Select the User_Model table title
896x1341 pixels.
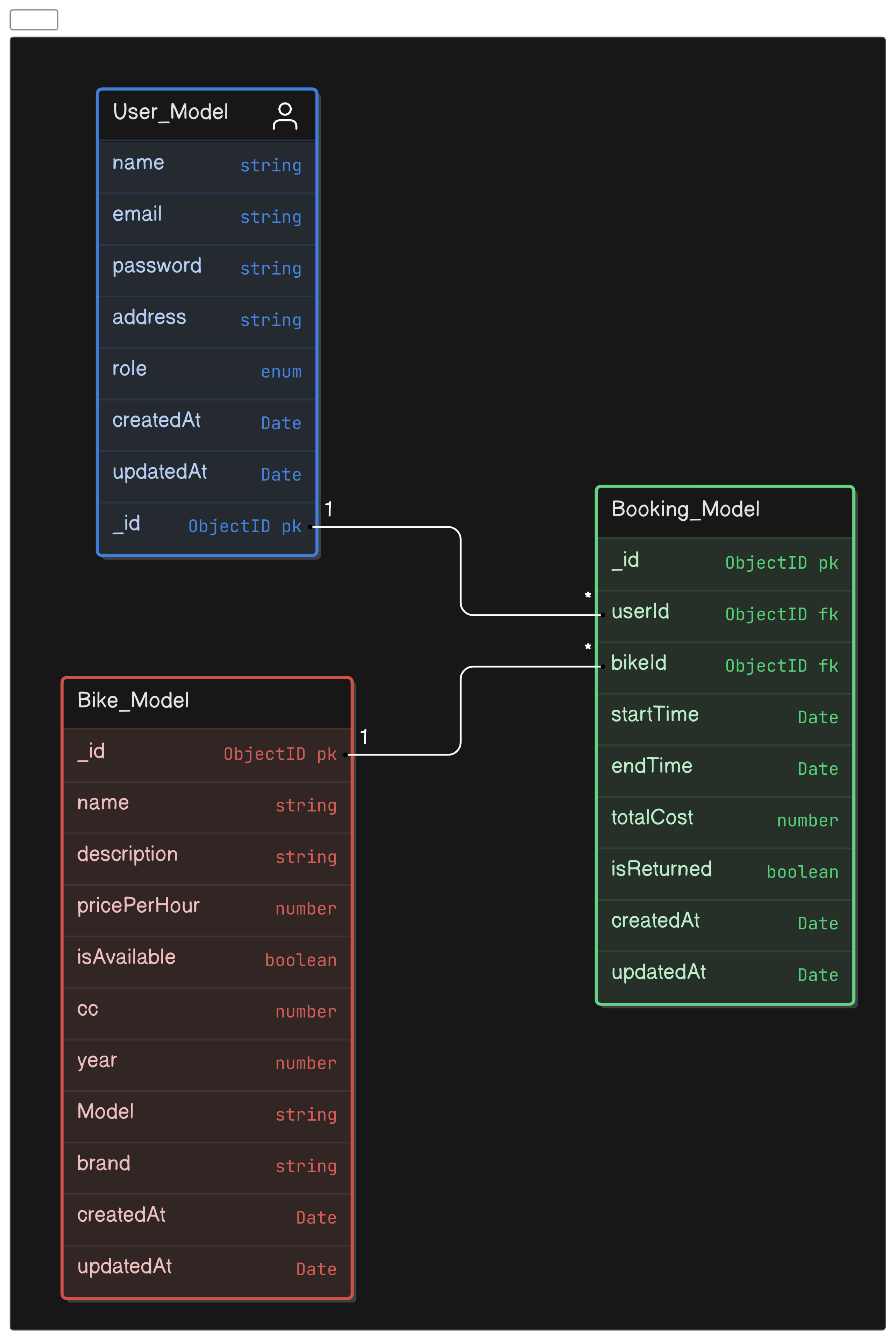click(170, 112)
